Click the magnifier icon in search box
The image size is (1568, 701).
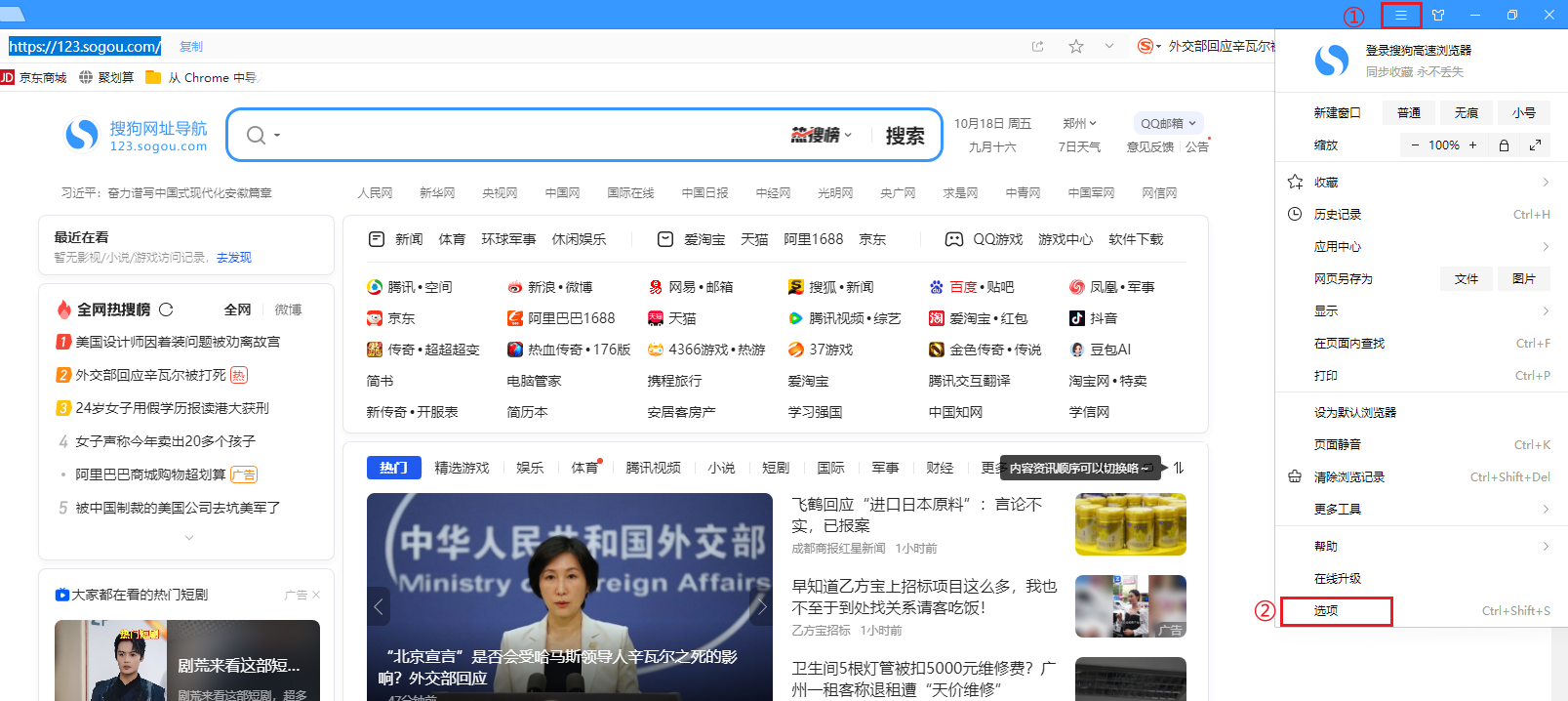click(256, 135)
